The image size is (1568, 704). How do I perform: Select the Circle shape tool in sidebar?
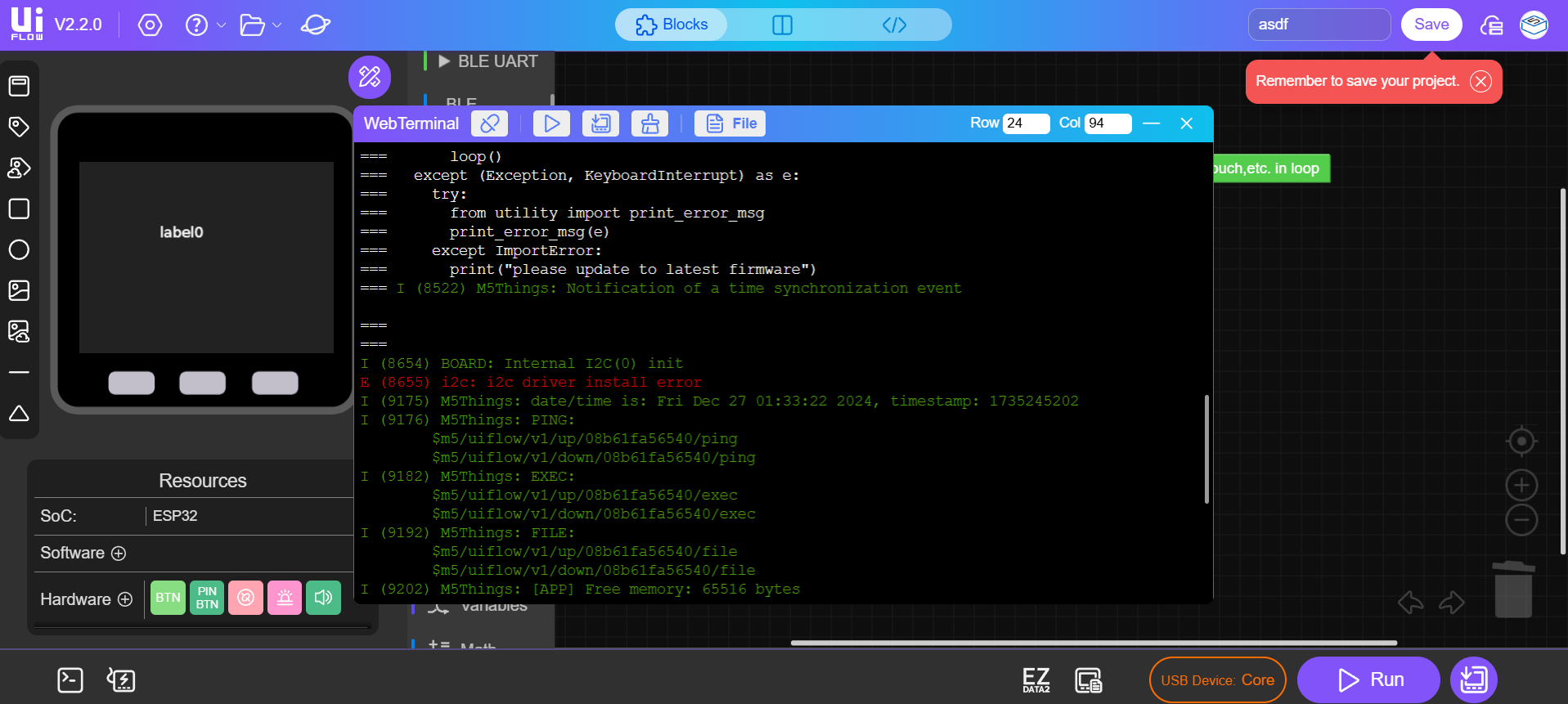(19, 249)
